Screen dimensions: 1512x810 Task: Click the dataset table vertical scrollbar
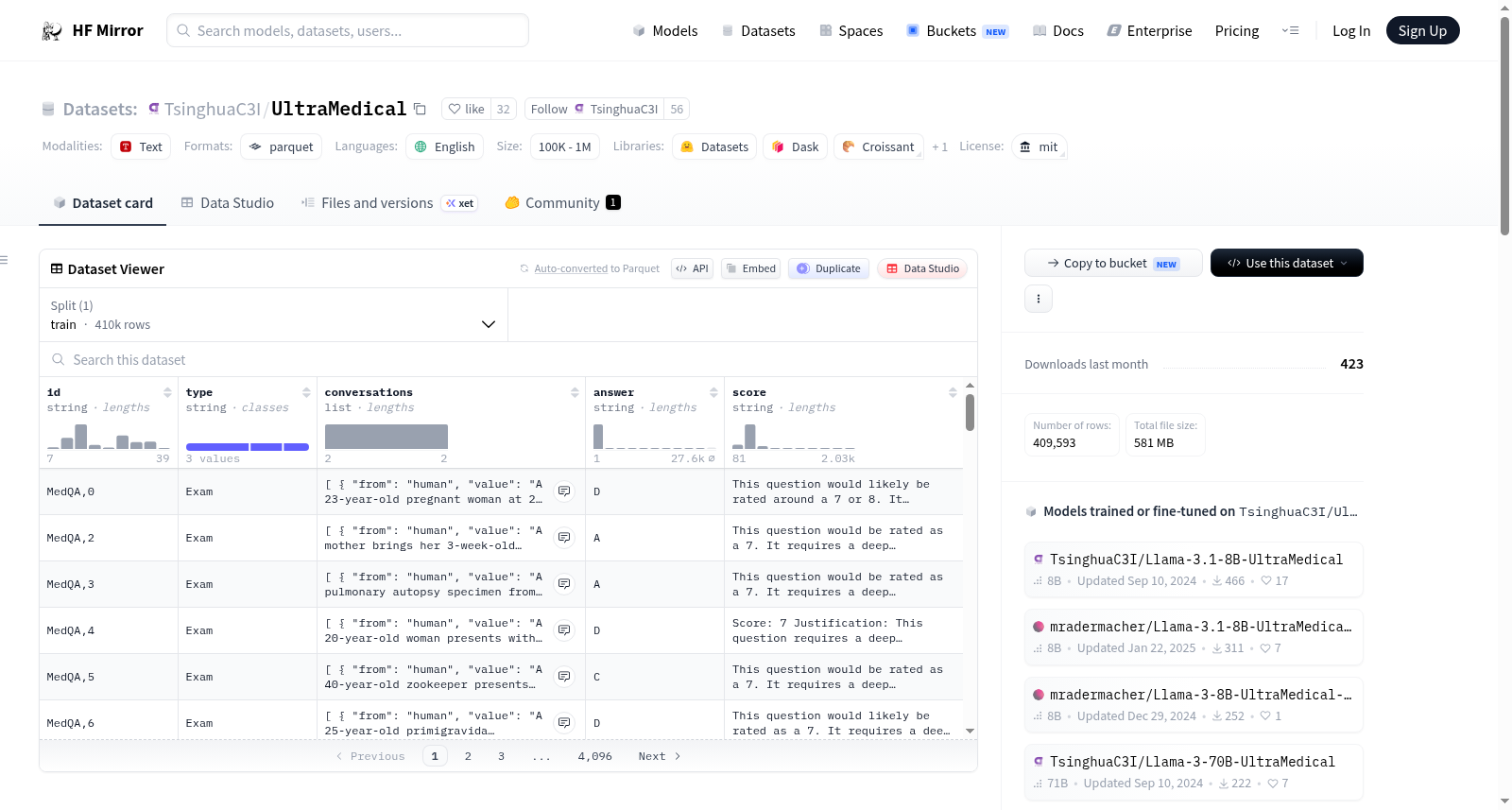pyautogui.click(x=970, y=412)
